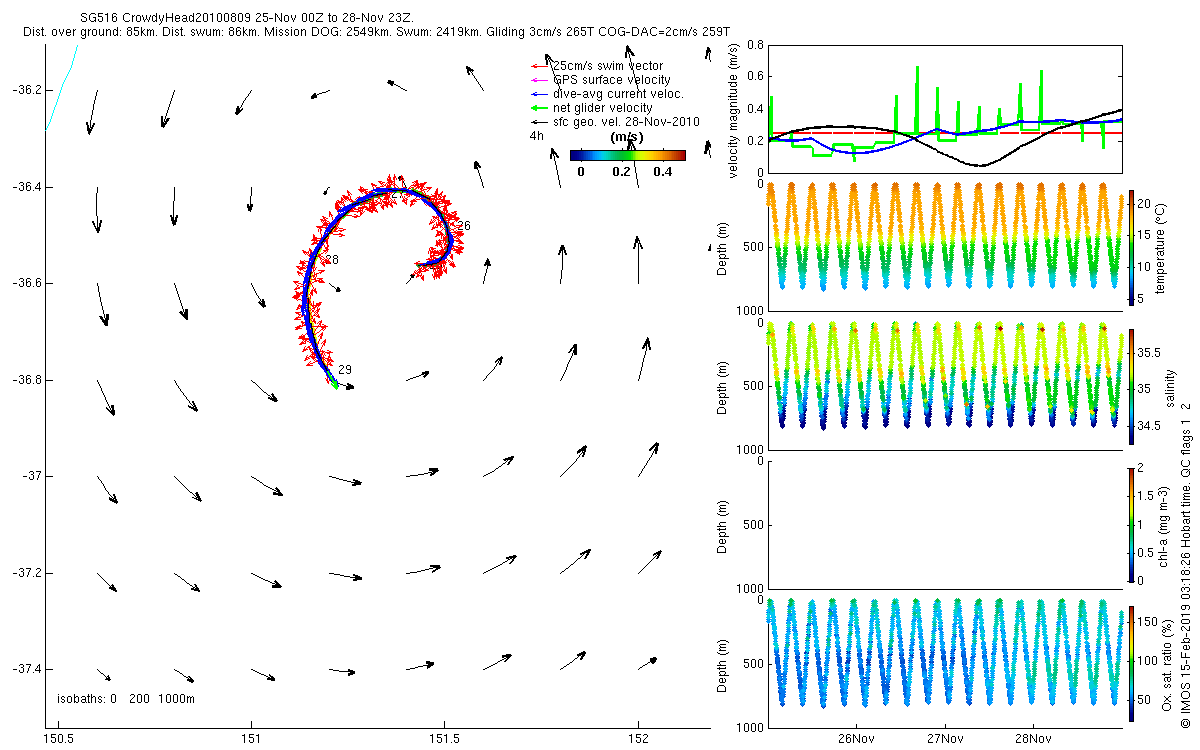Click the latitude tick label -36.8
The image size is (1200, 750).
[25, 380]
